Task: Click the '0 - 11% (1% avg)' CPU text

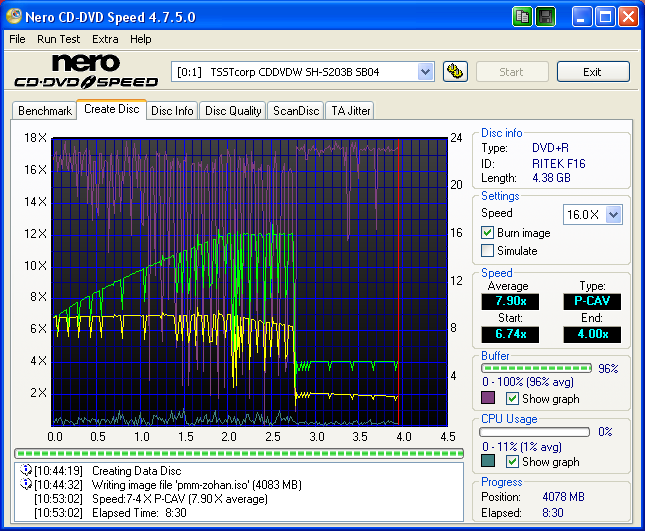Action: click(x=522, y=447)
